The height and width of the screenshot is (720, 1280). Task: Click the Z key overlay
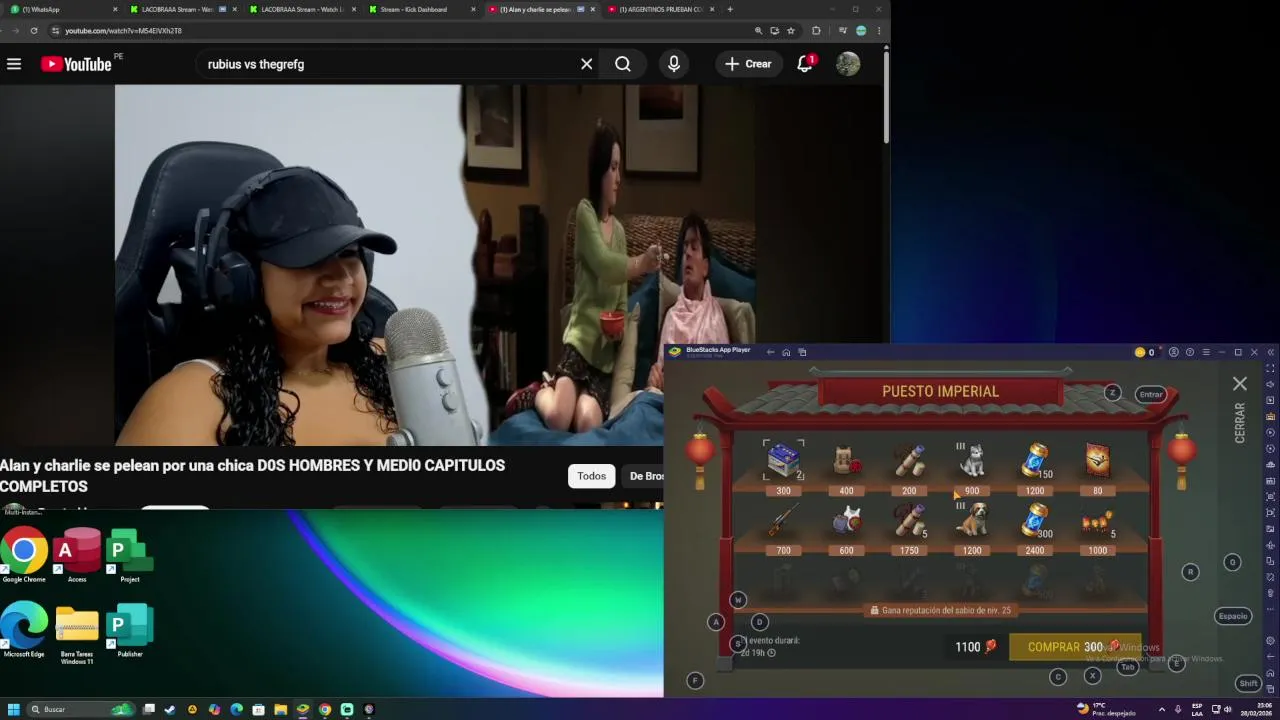point(1113,393)
